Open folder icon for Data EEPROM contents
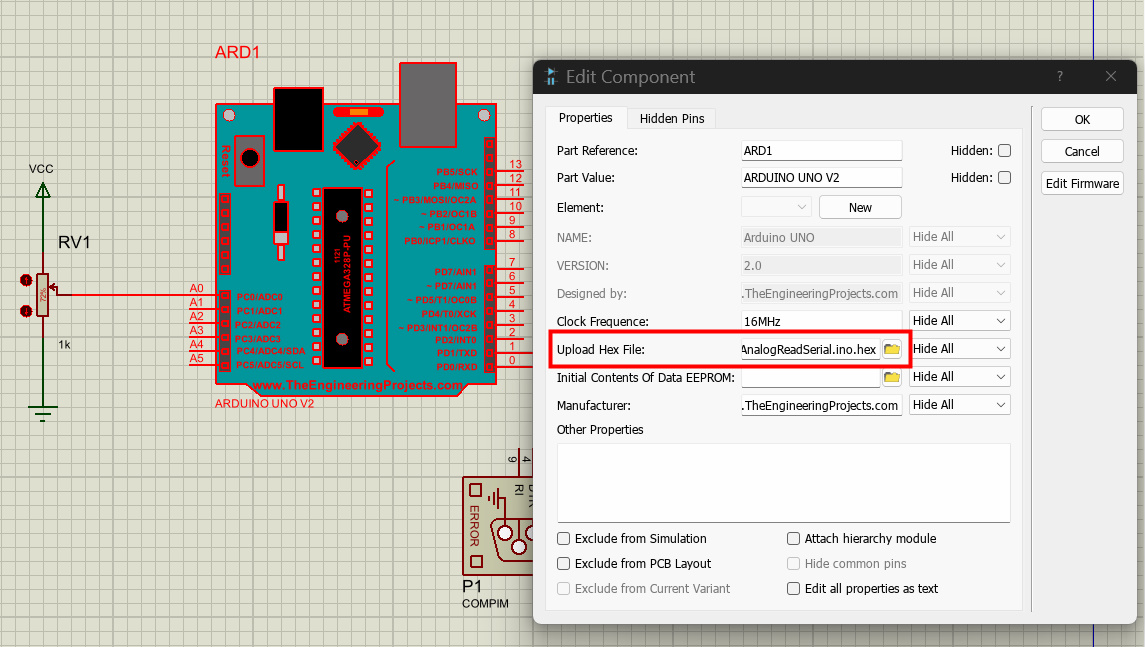1145x647 pixels. click(891, 377)
